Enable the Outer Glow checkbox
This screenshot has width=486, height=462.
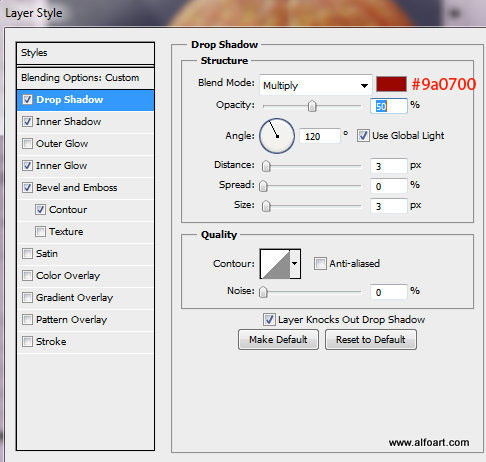[x=27, y=144]
